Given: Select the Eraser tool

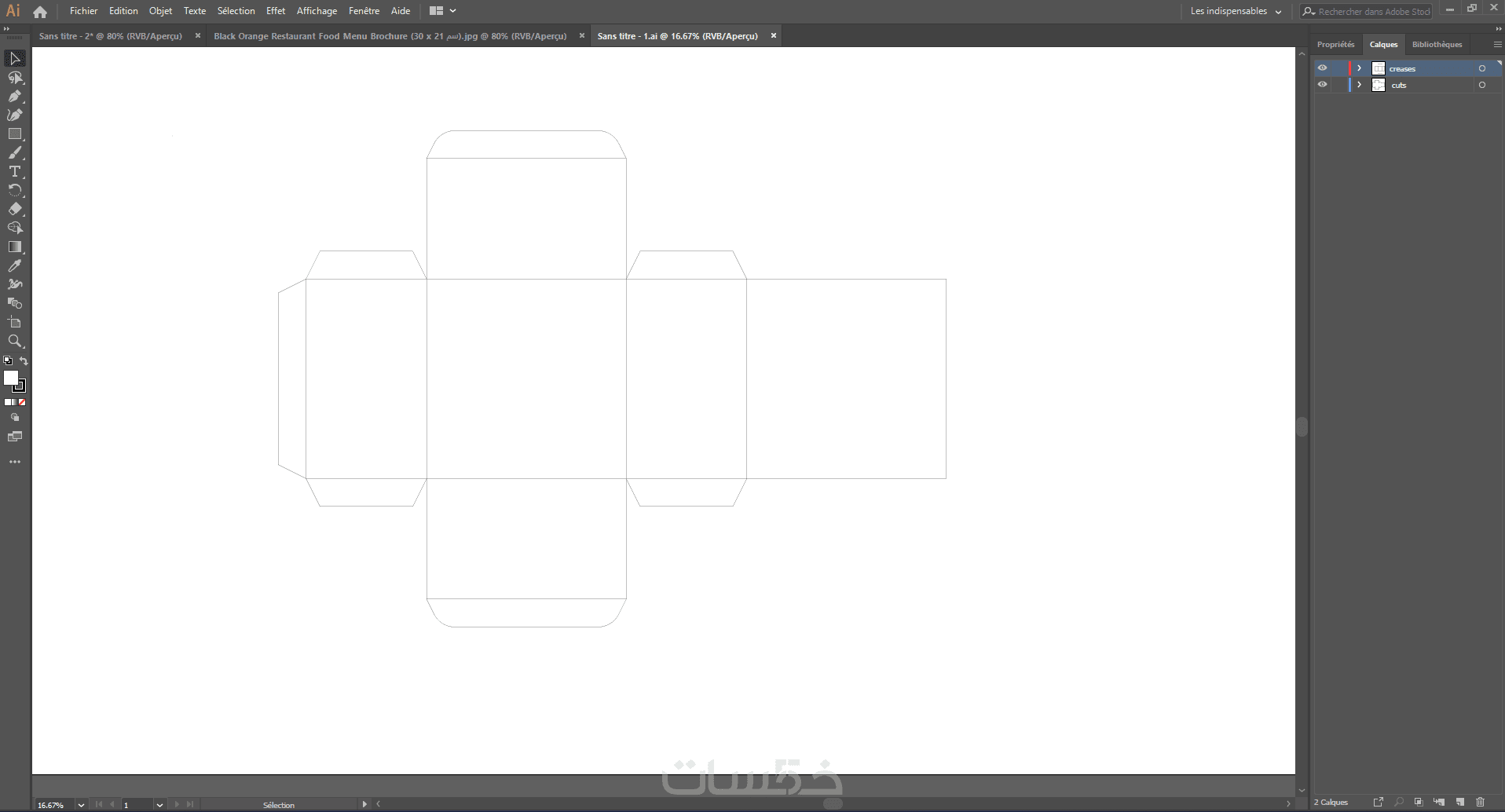Looking at the screenshot, I should (x=15, y=210).
